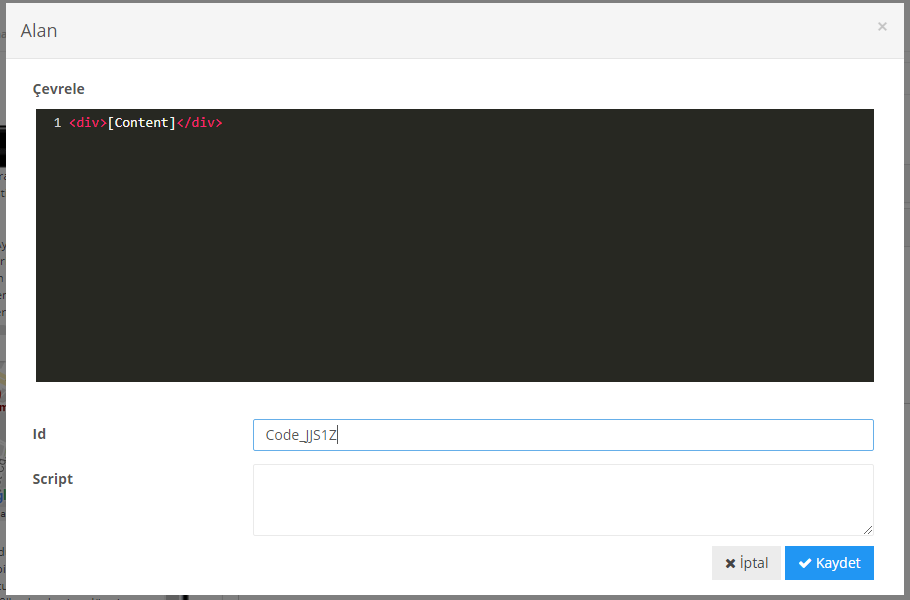Focus the Id field containing Code_JJS1Z
Screen dimensions: 910x600
point(562,435)
